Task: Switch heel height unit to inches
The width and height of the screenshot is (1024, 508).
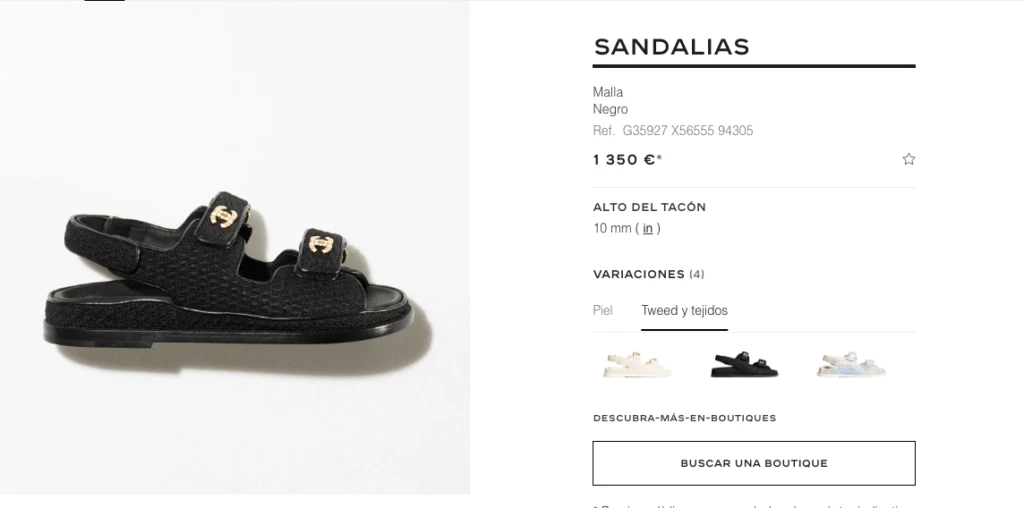Action: 647,229
